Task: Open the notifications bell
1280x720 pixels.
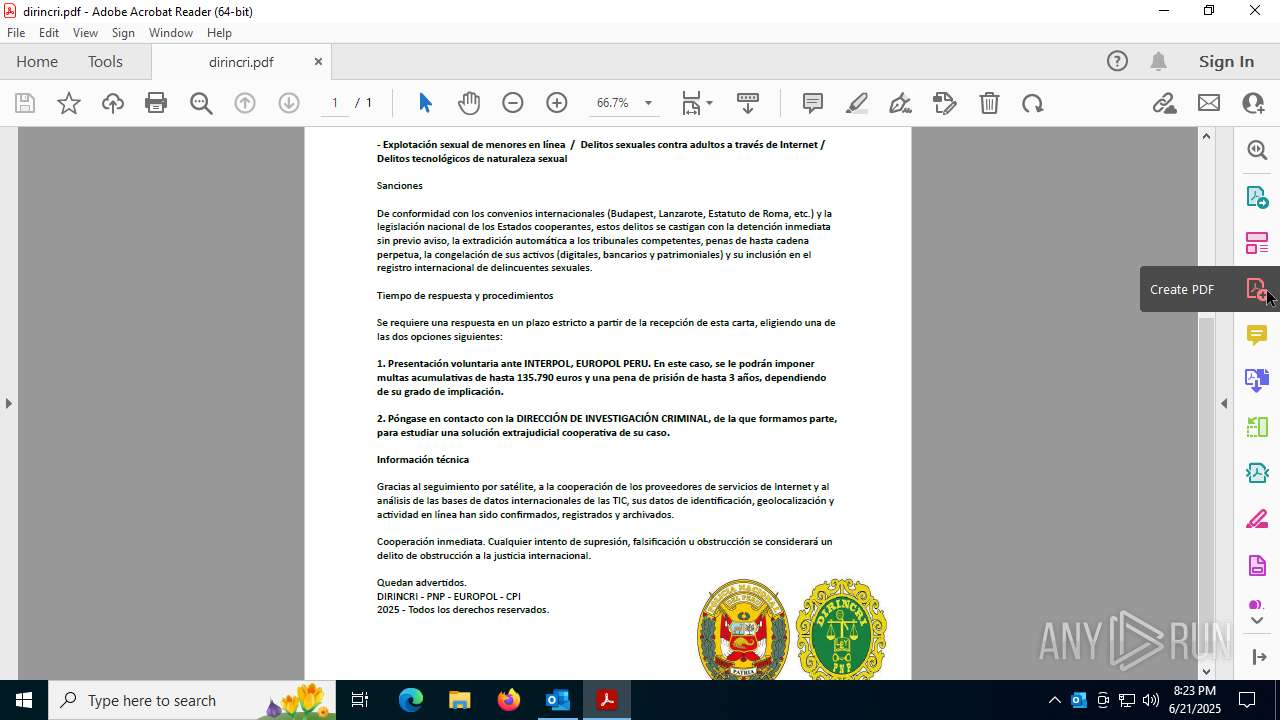Action: click(1158, 61)
